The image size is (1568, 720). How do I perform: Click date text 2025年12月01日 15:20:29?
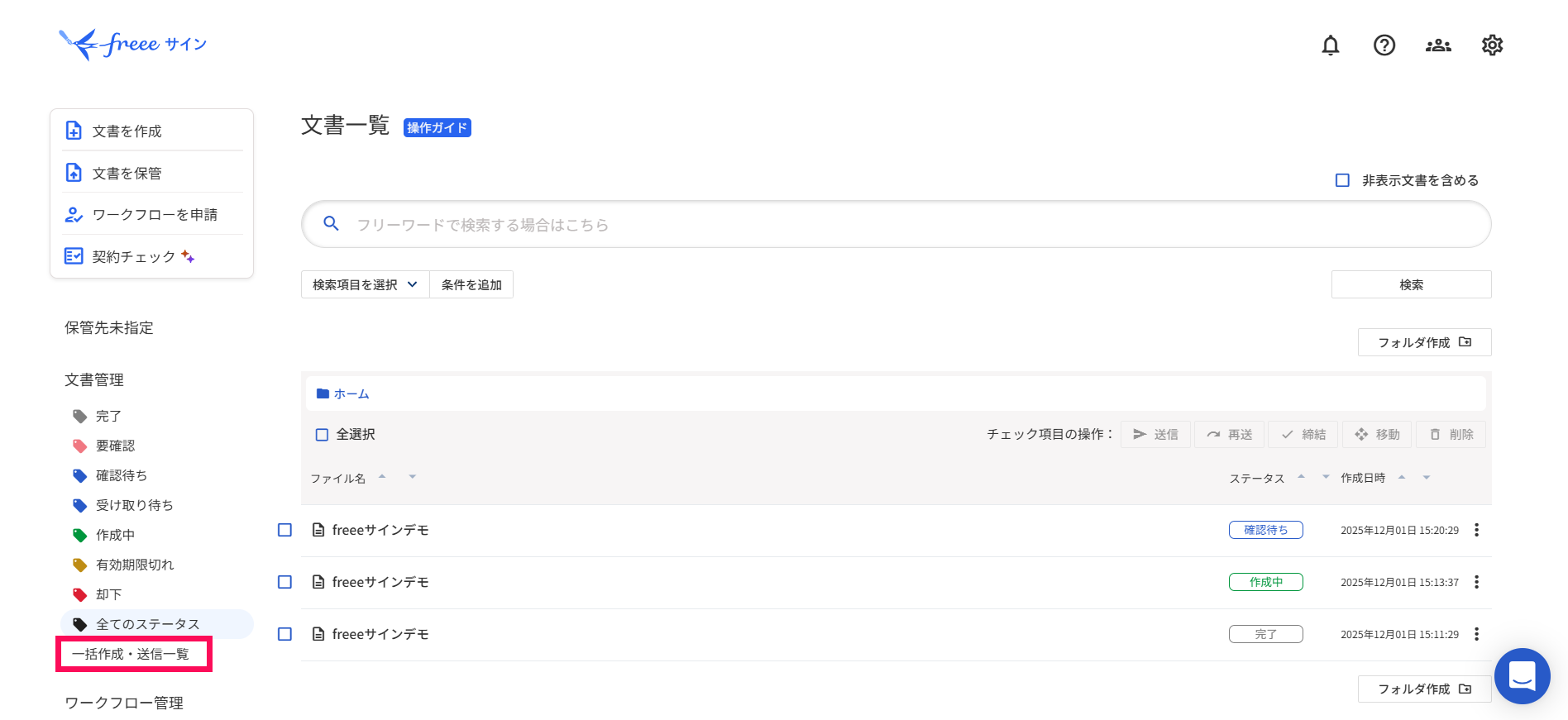[1399, 531]
